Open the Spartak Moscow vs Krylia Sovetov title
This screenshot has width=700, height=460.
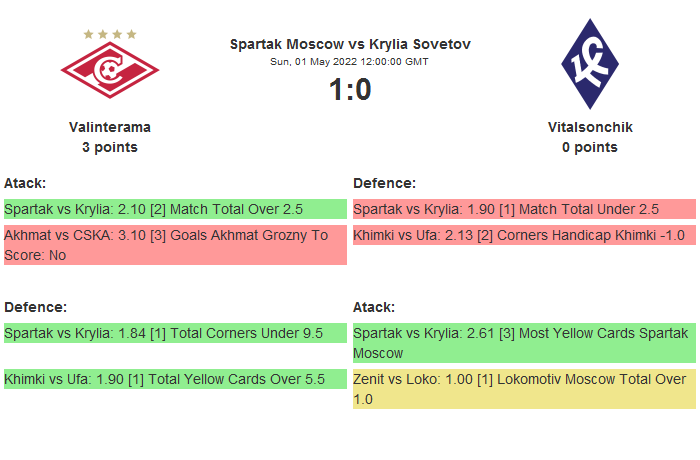coord(350,44)
